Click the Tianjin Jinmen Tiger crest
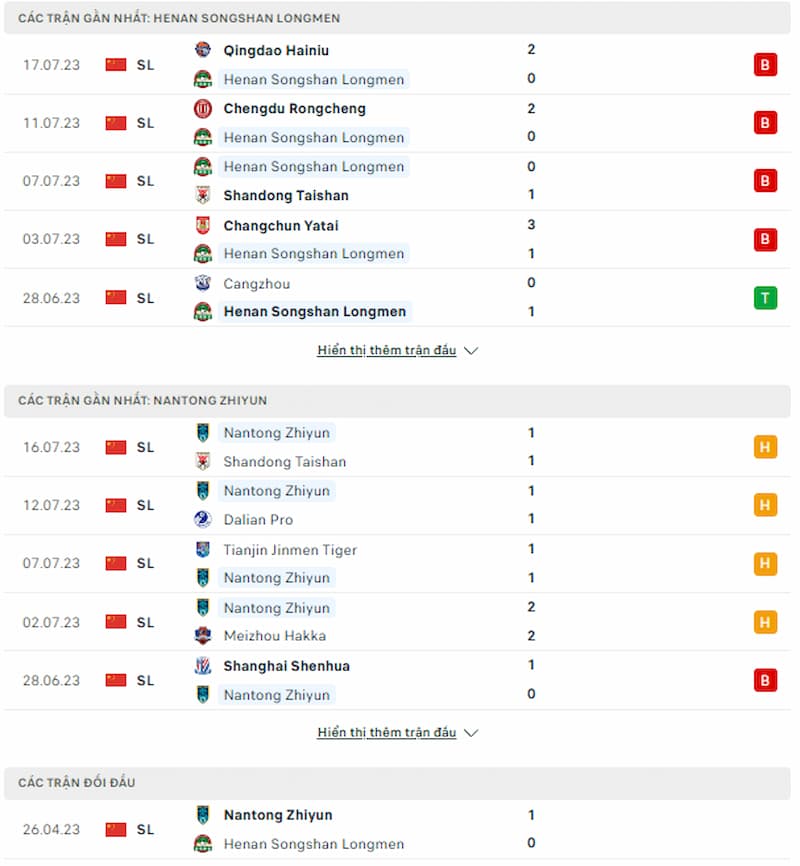 pos(203,550)
